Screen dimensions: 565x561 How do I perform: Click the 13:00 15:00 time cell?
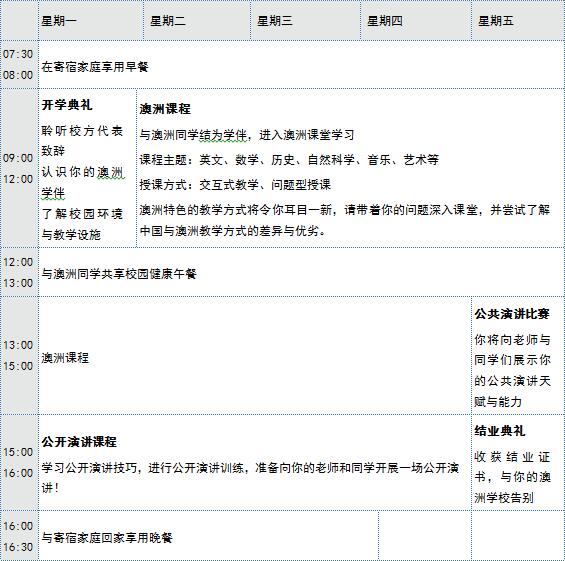coord(19,356)
